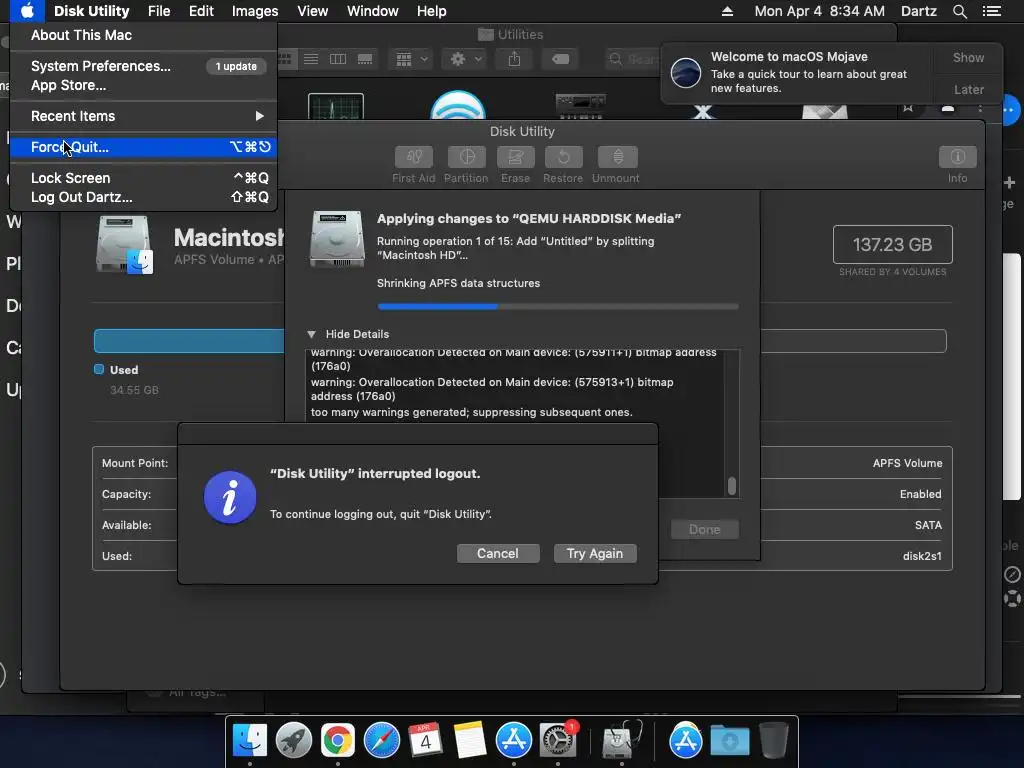
Task: Open Finder action gear dropdown
Action: (x=466, y=59)
